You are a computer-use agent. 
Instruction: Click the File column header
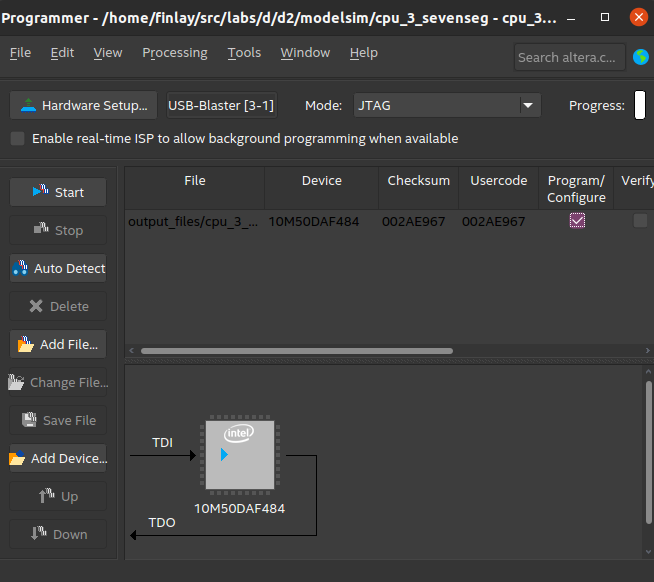coord(195,188)
